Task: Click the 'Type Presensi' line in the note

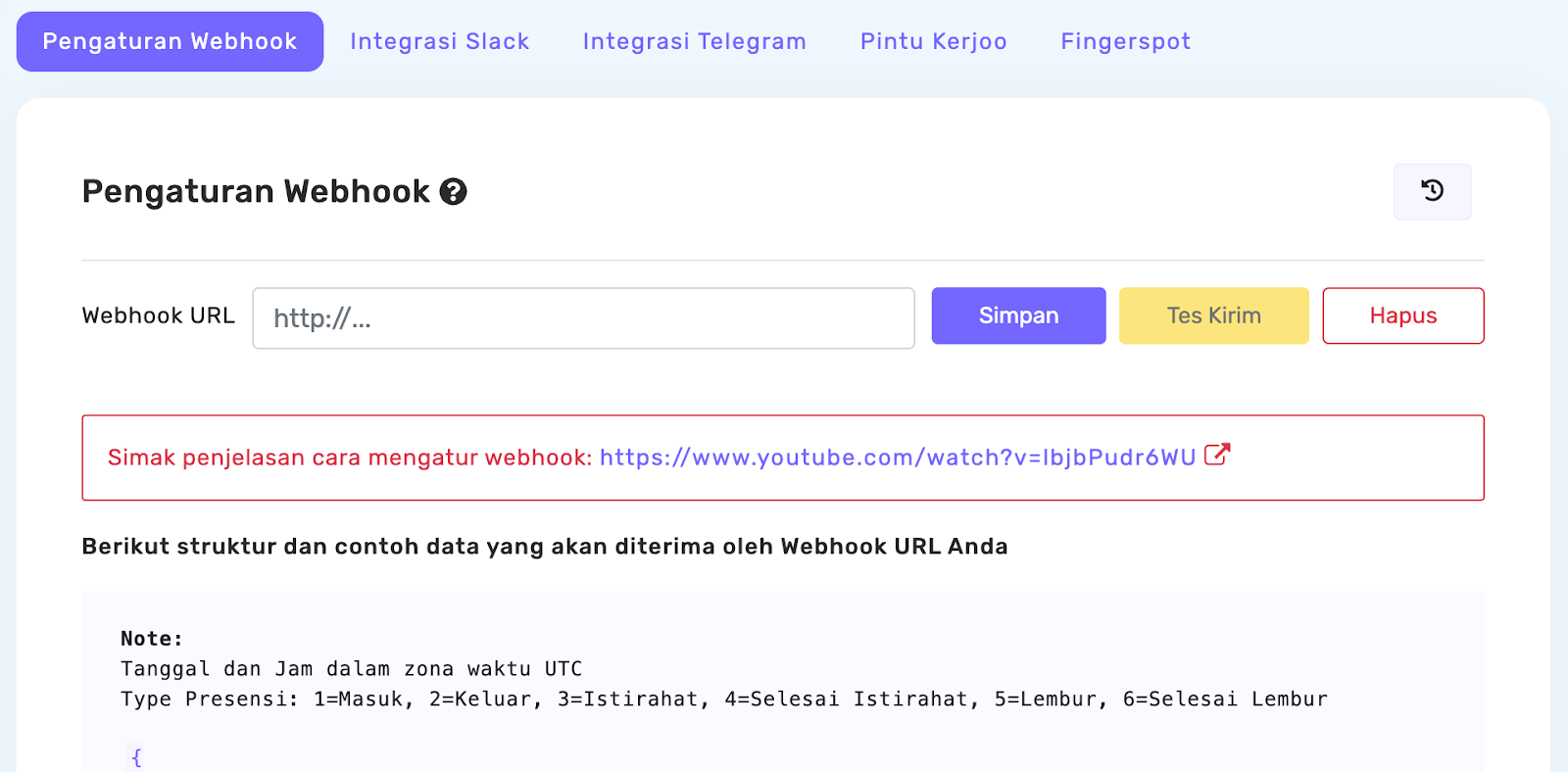Action: [x=723, y=700]
